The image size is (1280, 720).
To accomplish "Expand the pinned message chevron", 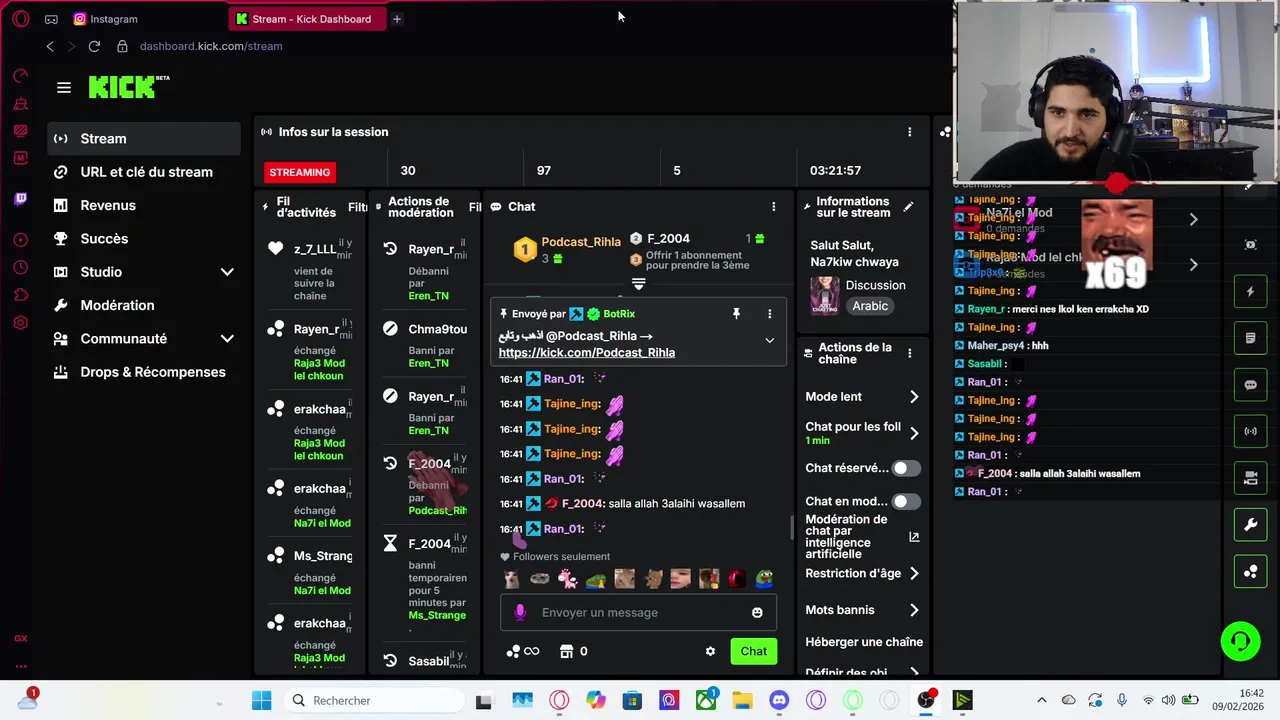I will (x=769, y=341).
